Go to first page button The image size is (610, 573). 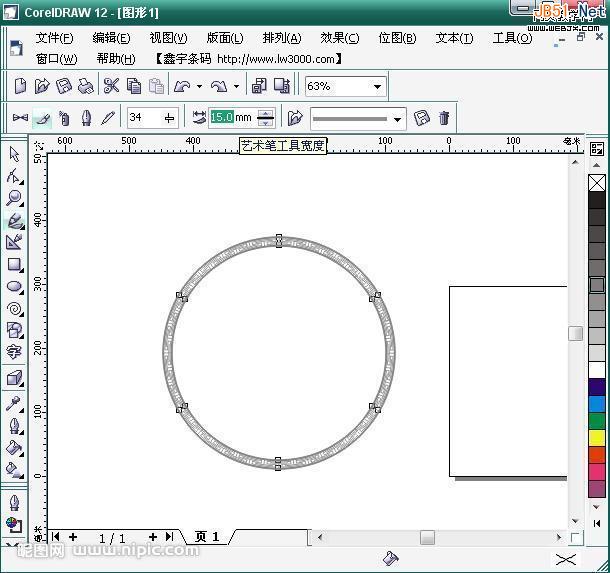(55, 536)
